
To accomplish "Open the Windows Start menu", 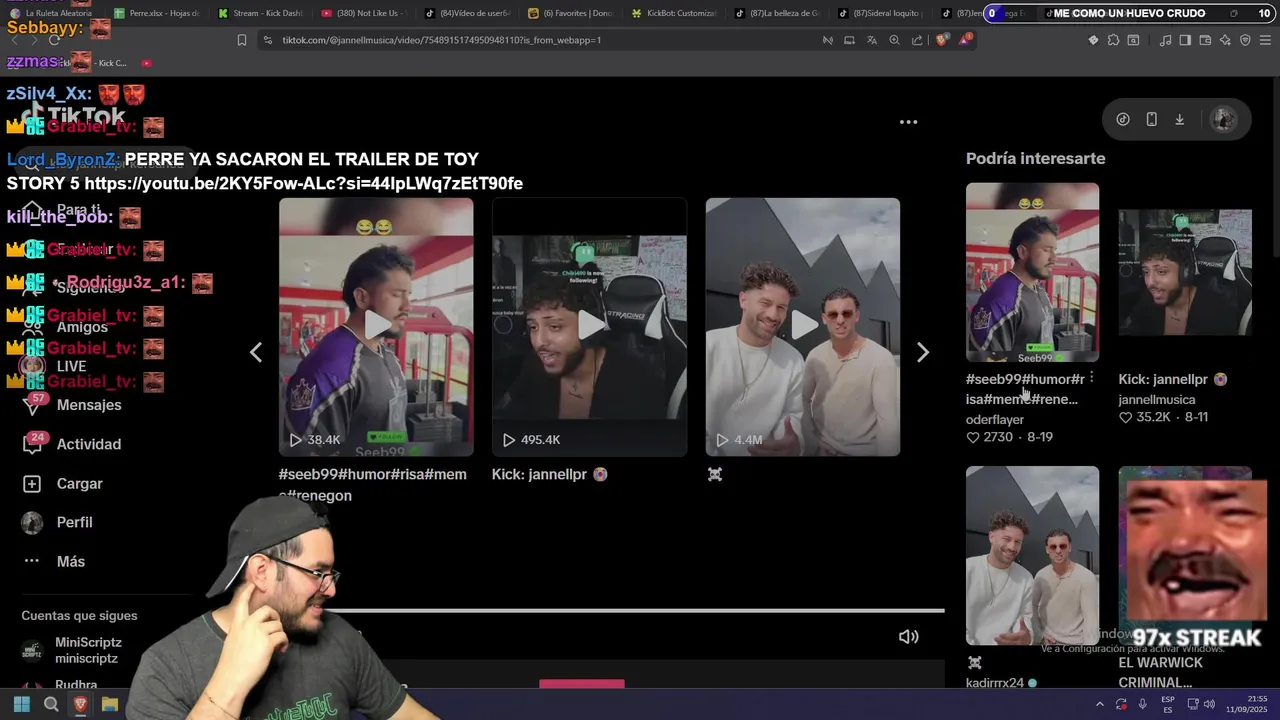I will (21, 704).
